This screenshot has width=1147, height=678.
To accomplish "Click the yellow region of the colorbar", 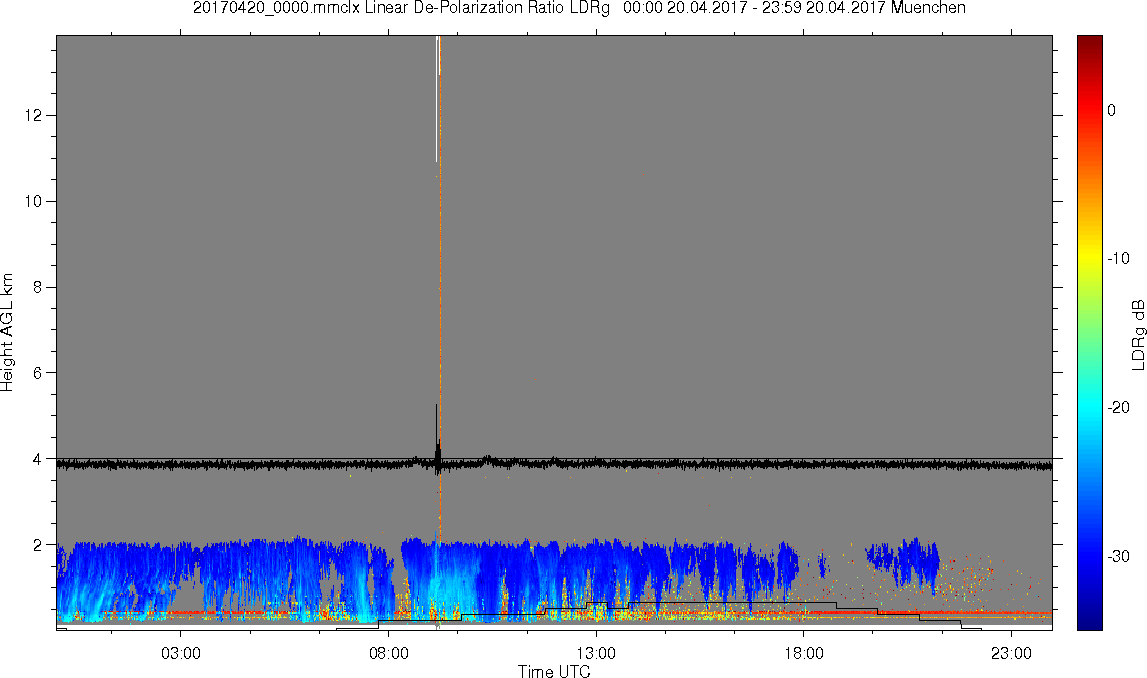I will [1089, 256].
